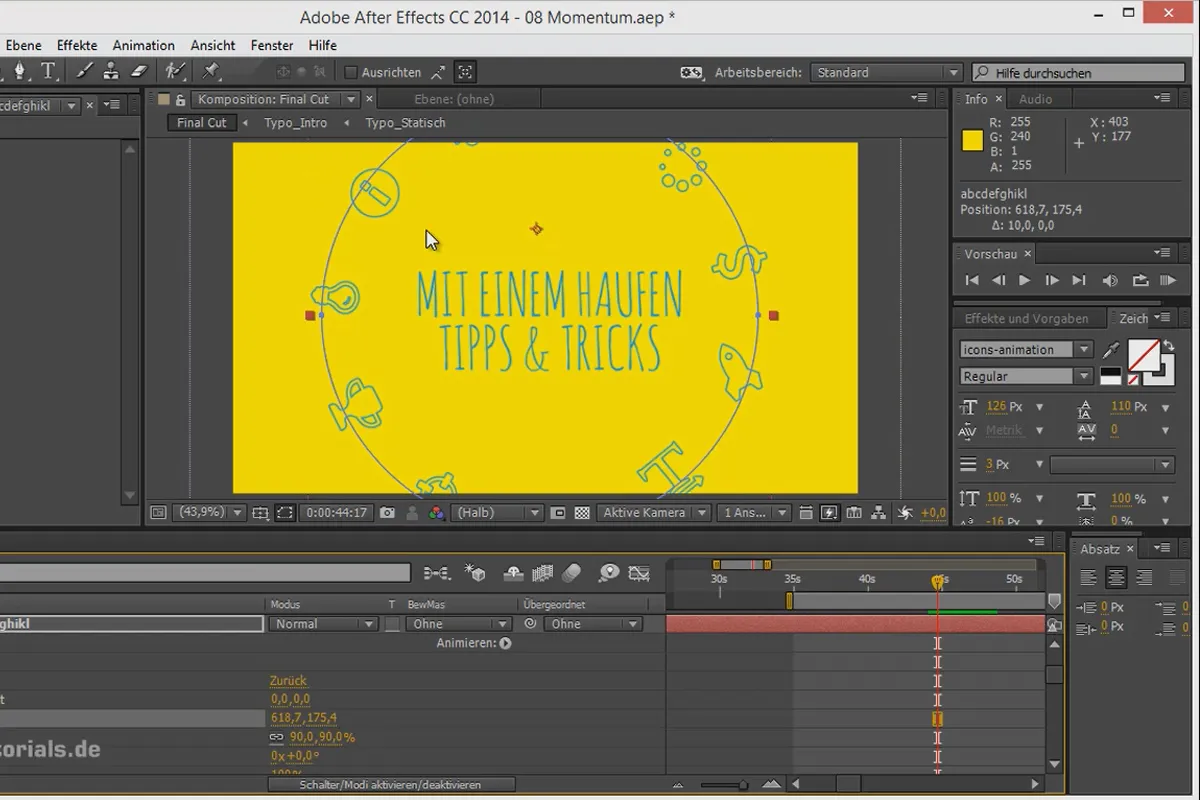Open the Aktive Kamera dropdown
Screen dimensions: 1200x800
654,513
